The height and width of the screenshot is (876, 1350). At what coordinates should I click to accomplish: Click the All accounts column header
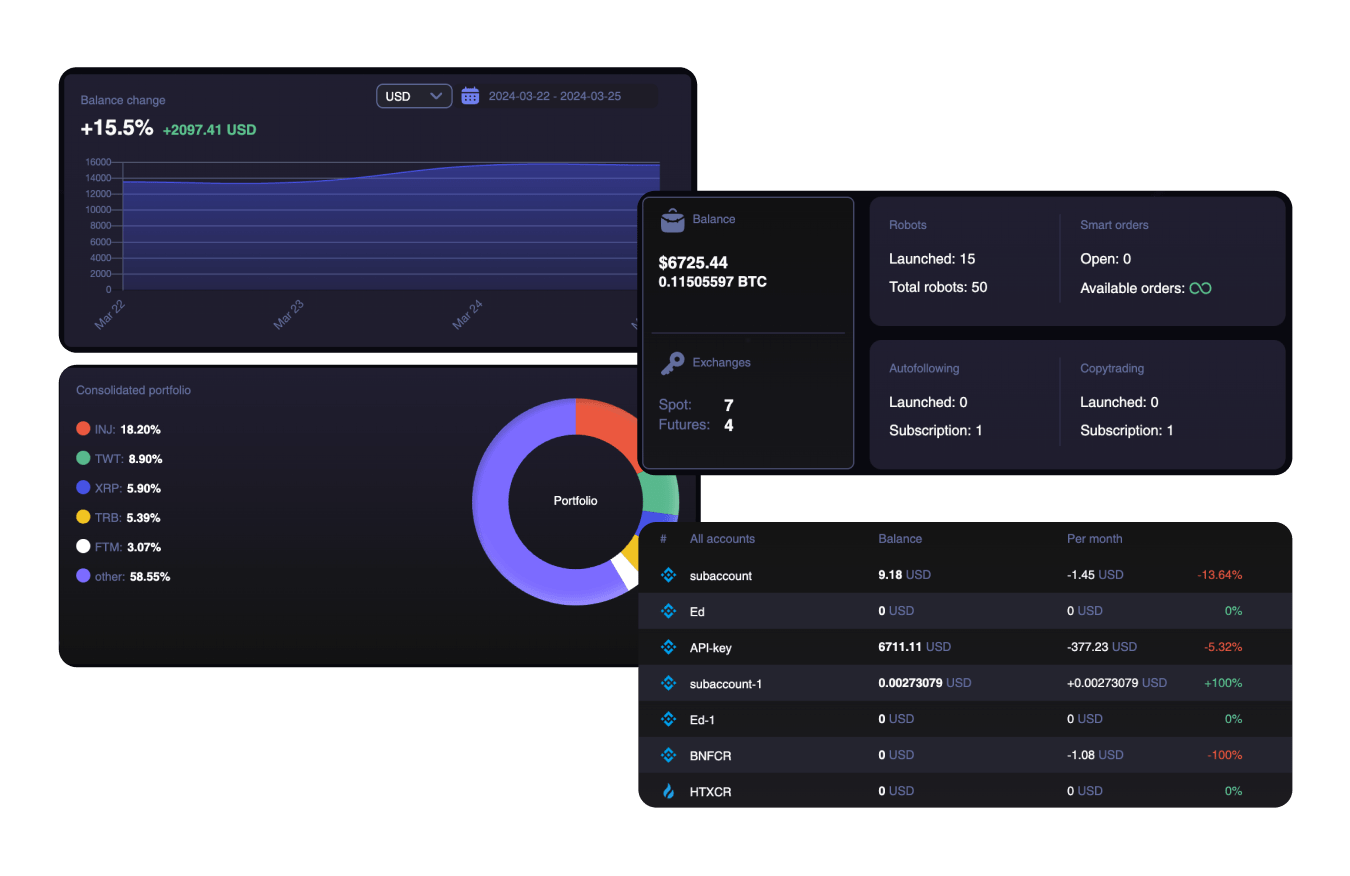pyautogui.click(x=722, y=539)
